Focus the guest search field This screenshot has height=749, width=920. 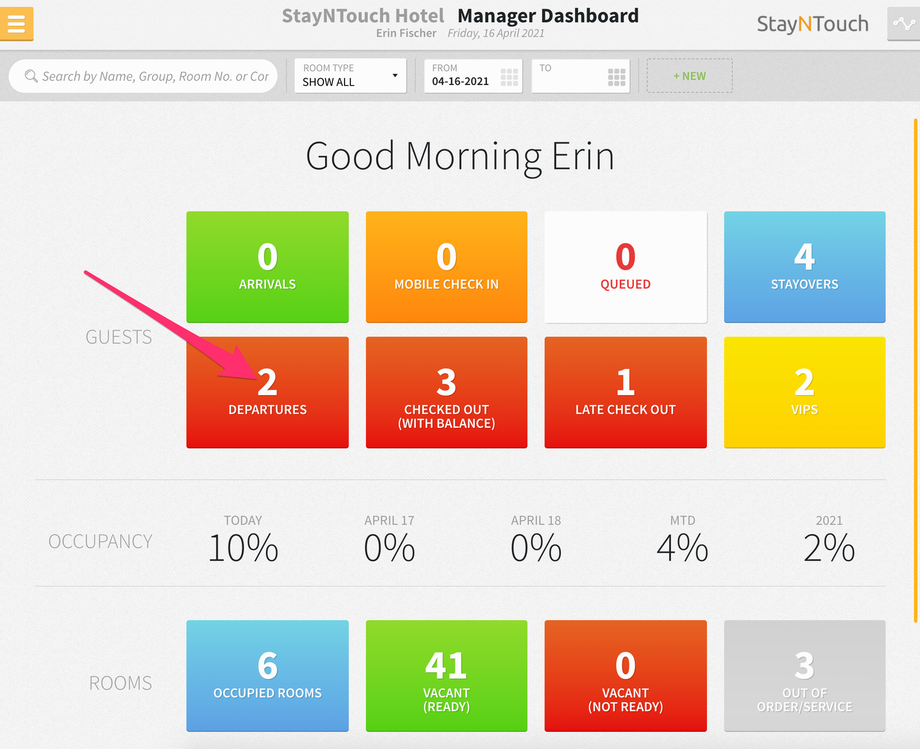[x=143, y=76]
